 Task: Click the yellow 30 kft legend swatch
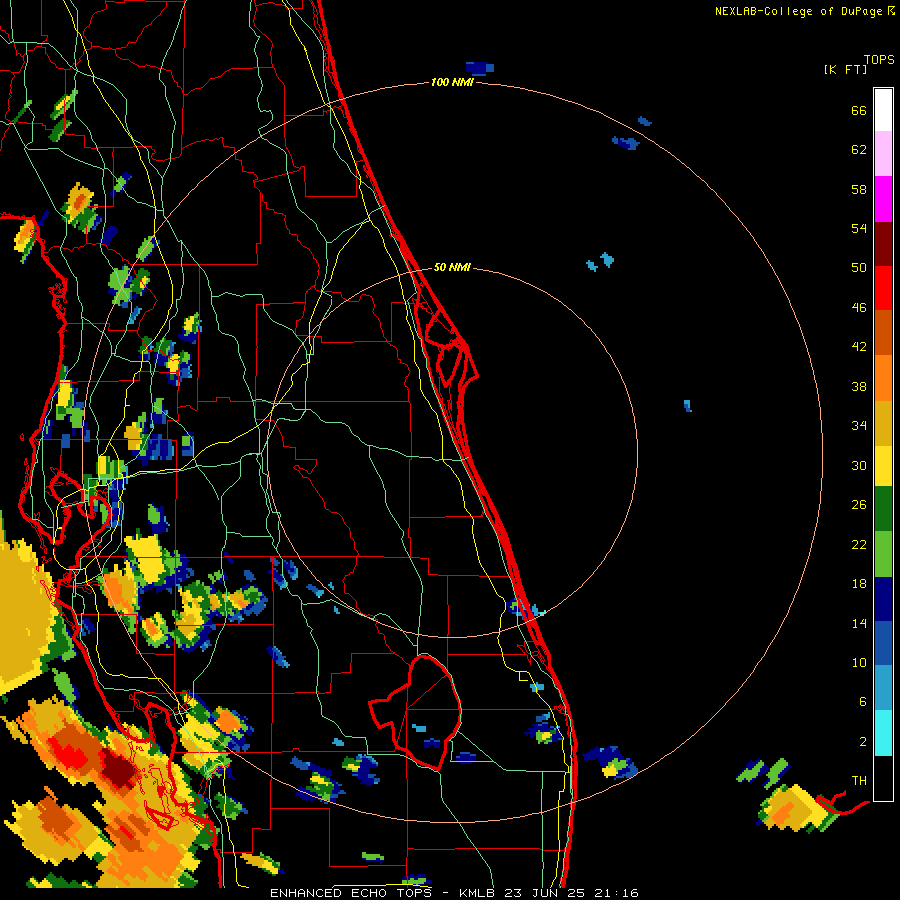[883, 466]
